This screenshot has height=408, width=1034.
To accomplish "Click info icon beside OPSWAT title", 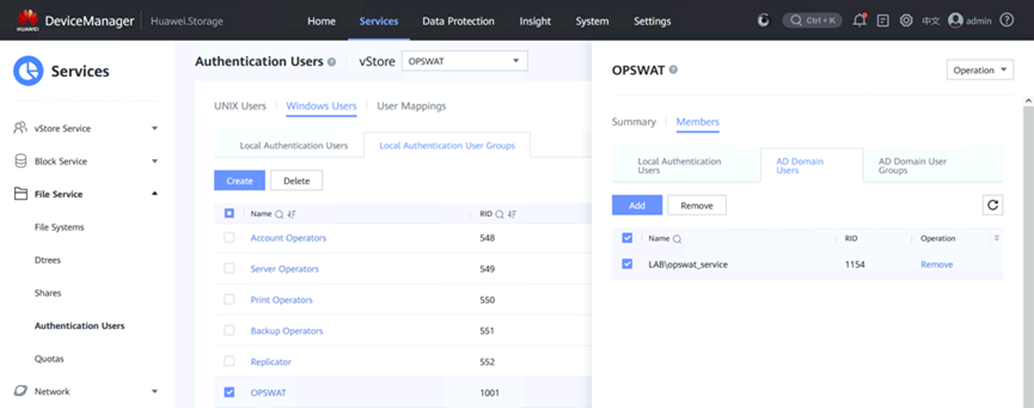I will tap(673, 70).
